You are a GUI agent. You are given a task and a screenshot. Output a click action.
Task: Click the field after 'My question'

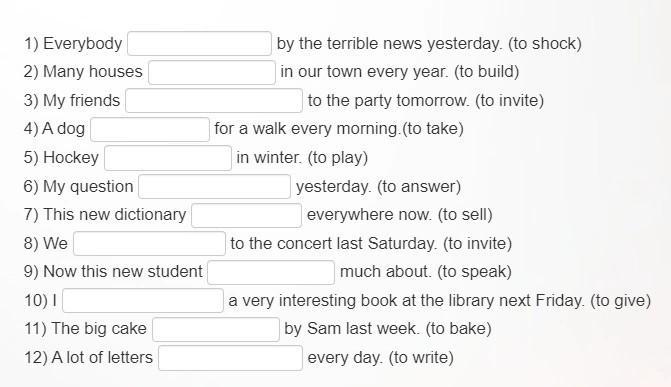[214, 187]
